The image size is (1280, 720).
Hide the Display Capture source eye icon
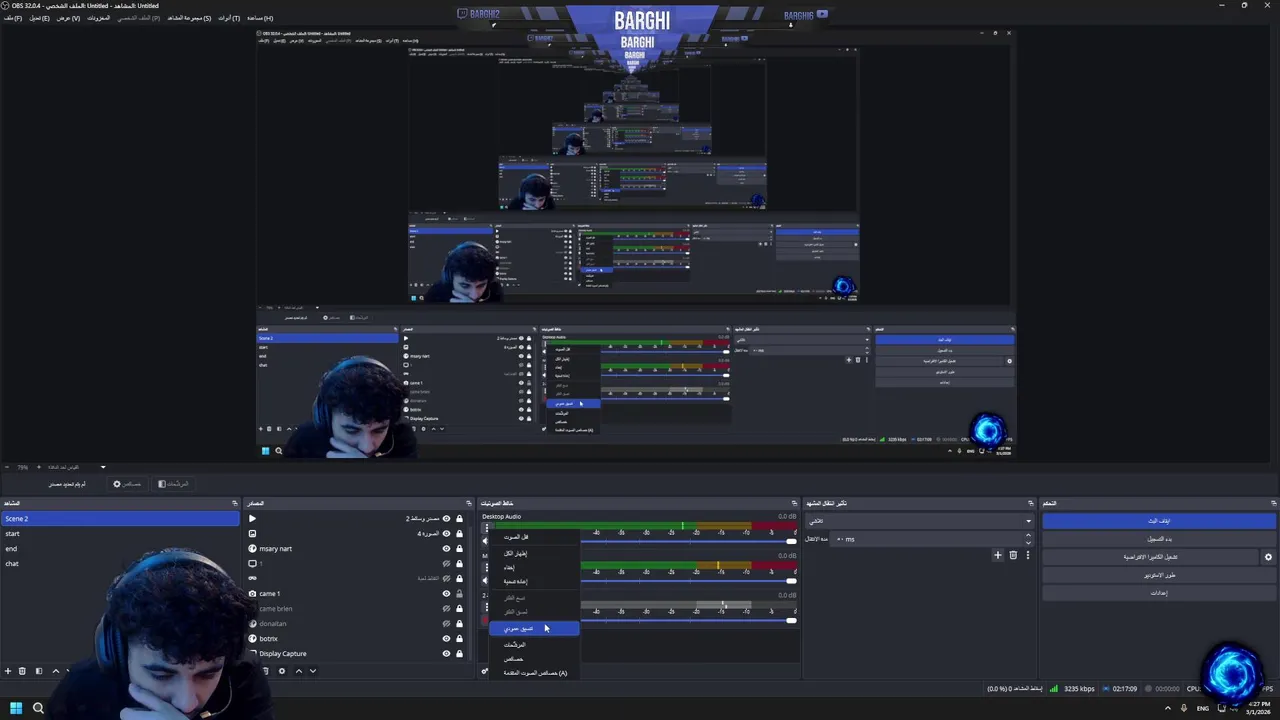(446, 653)
